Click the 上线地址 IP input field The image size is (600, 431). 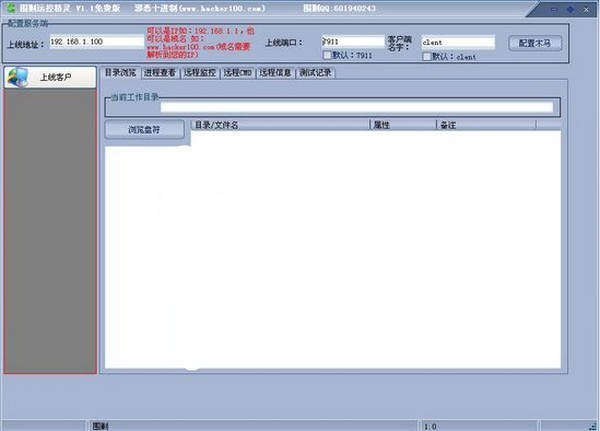[x=97, y=42]
